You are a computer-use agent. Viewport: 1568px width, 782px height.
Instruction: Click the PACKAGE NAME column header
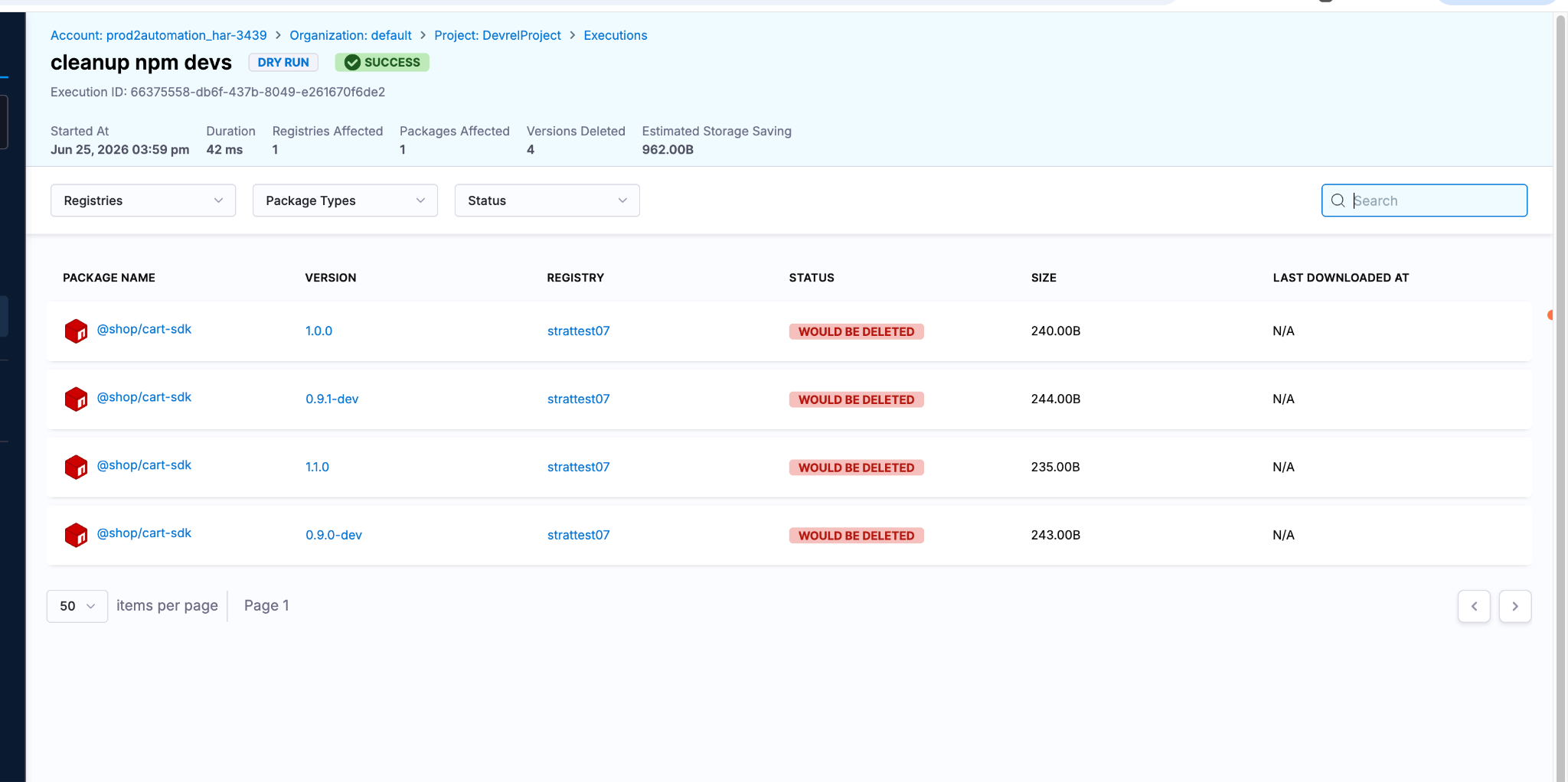109,278
